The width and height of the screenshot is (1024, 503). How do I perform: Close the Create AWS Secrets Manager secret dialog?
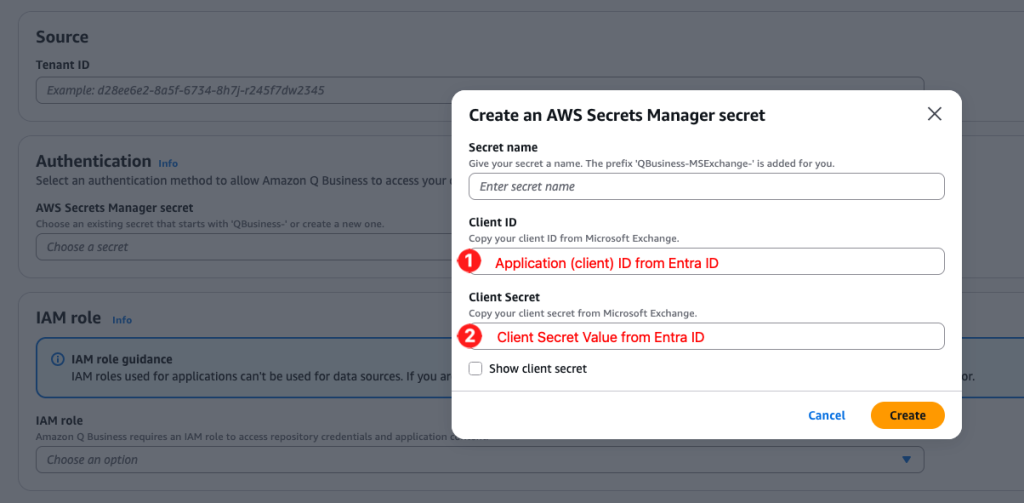935,114
